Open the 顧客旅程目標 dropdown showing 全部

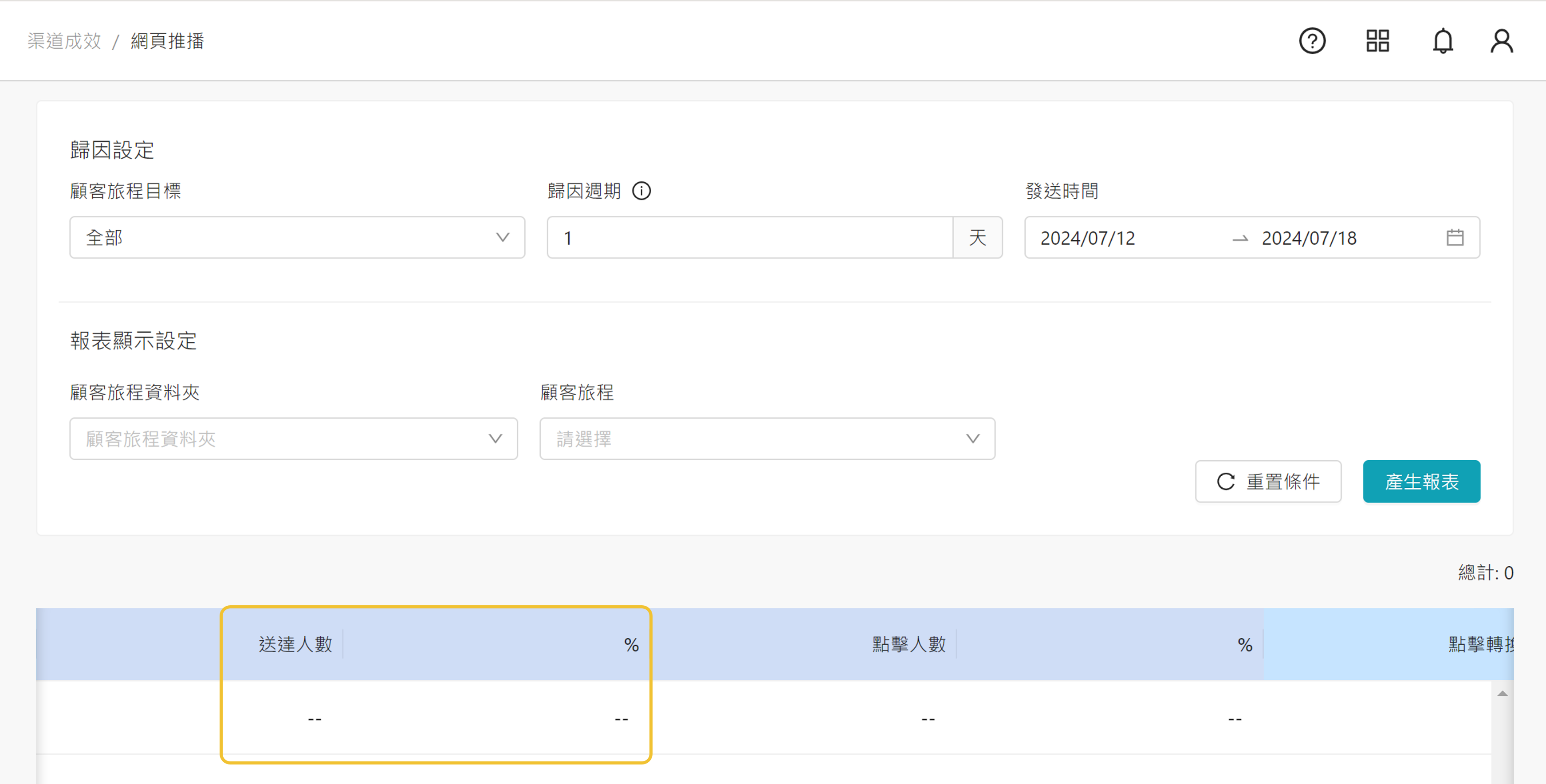(297, 238)
